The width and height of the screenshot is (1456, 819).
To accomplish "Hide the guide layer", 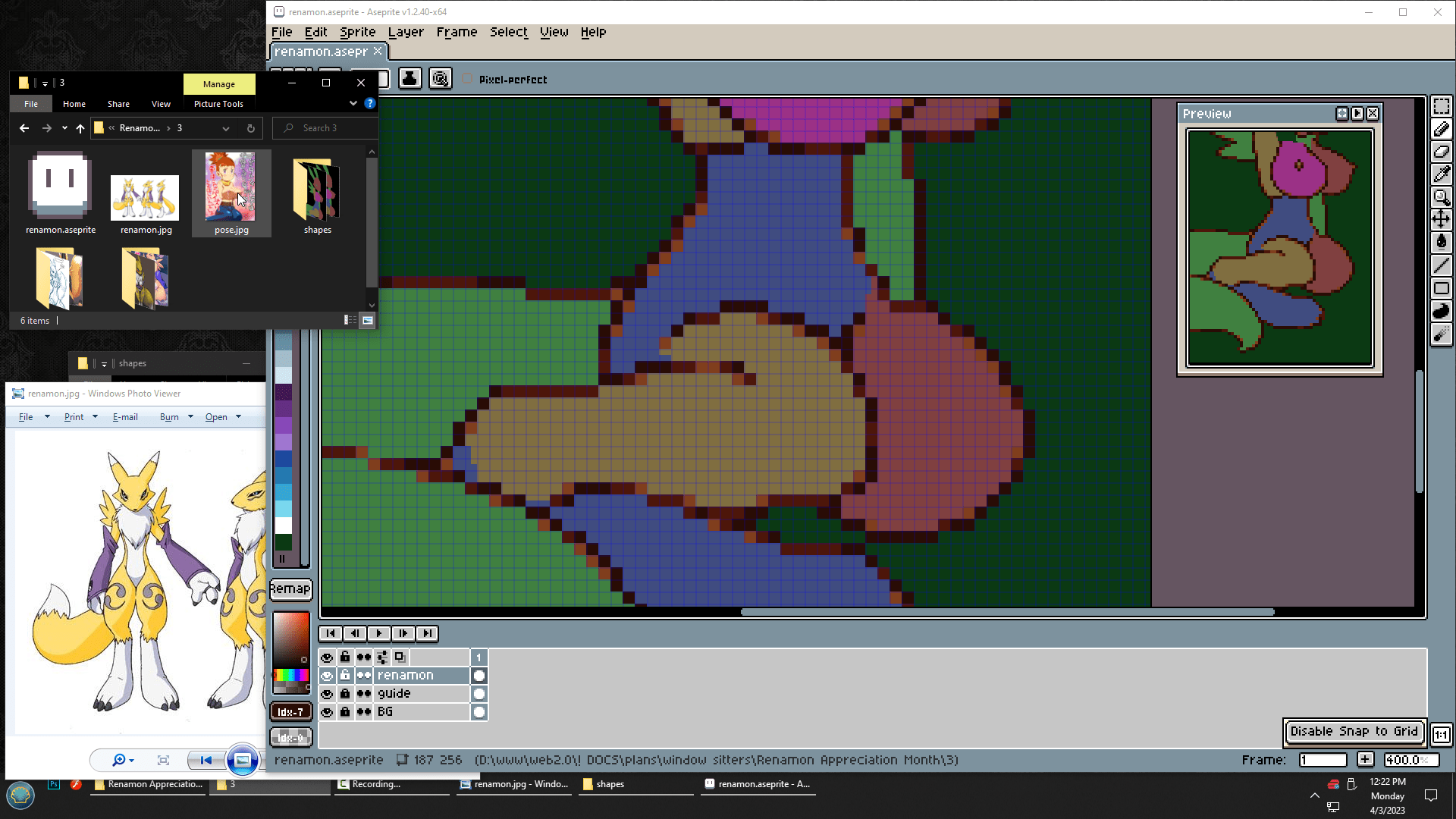I will [x=327, y=694].
